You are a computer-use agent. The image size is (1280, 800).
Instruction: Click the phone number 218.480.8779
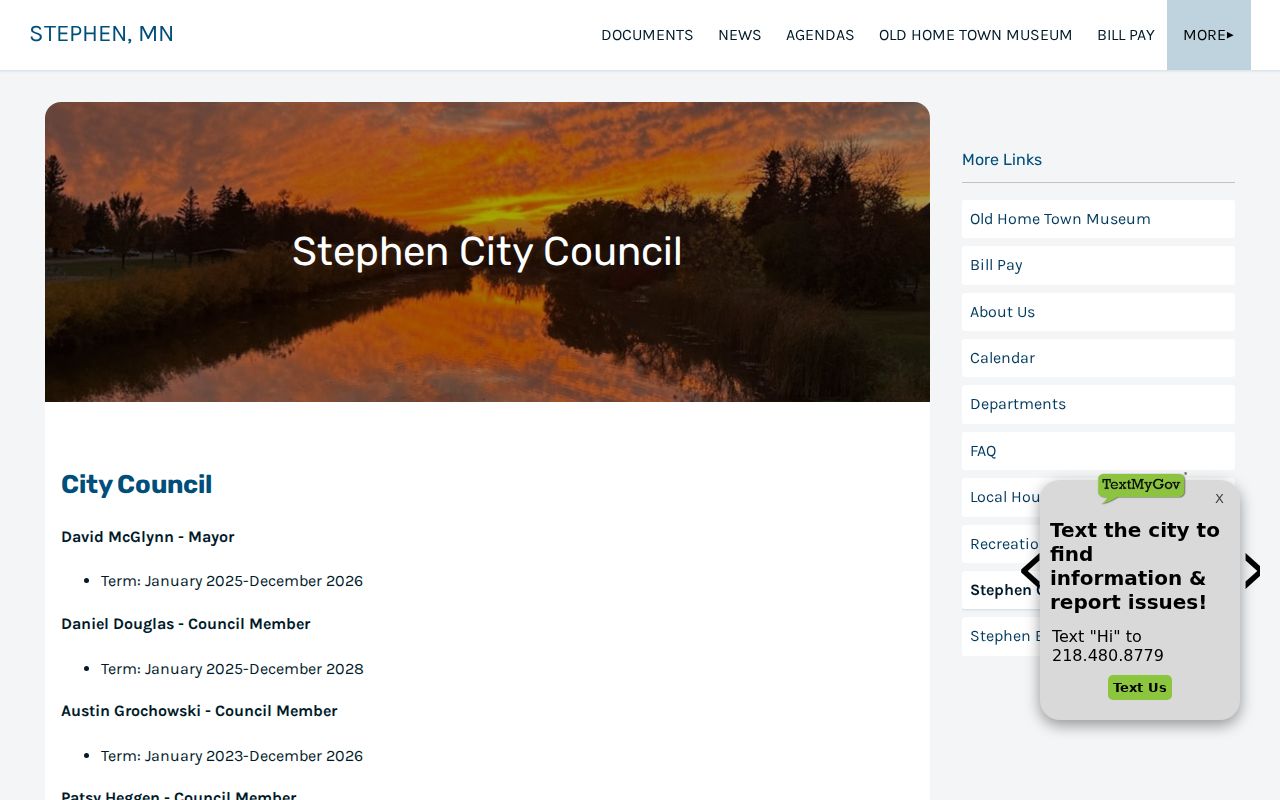1108,656
